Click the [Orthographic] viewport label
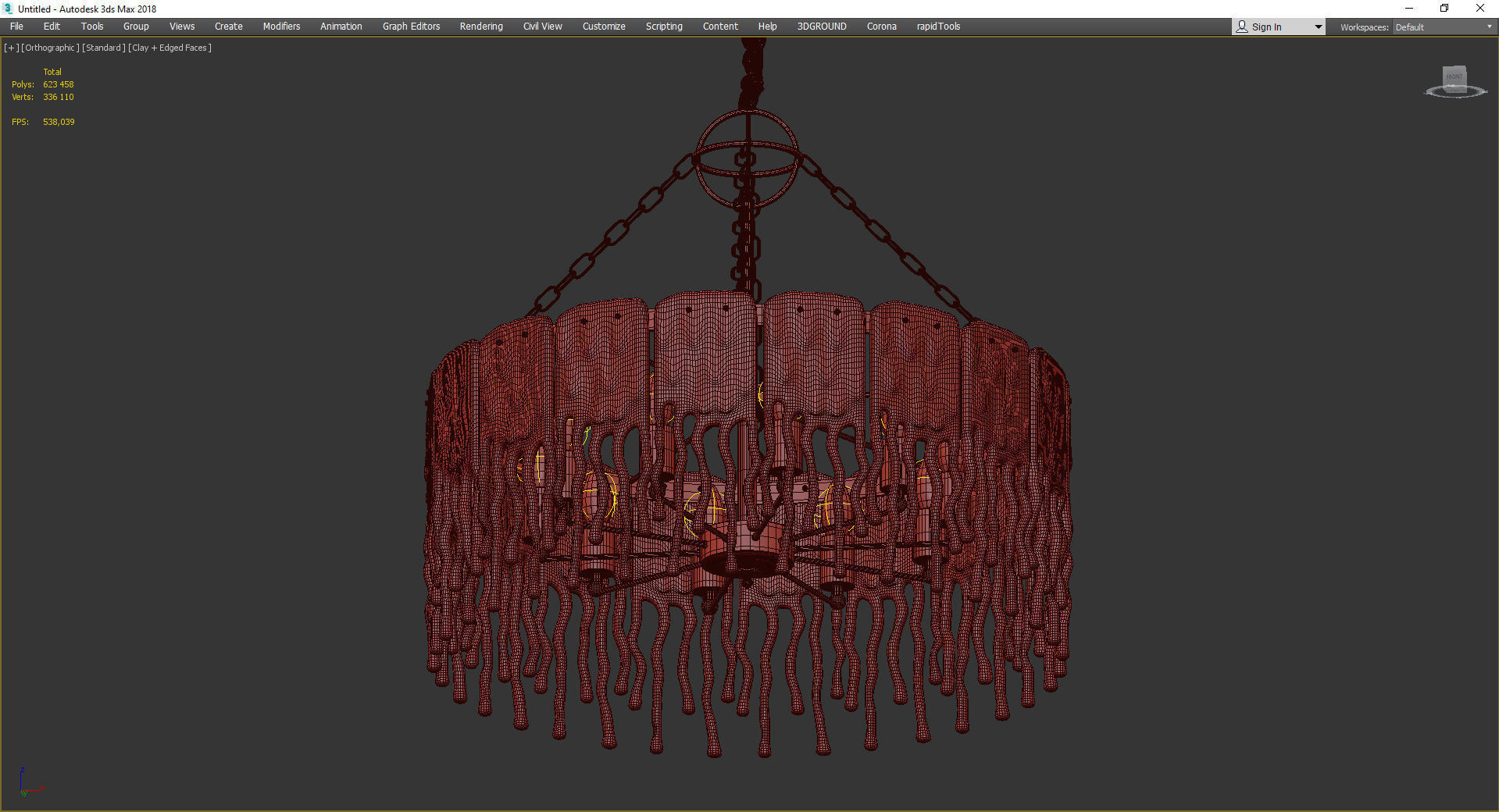 point(51,48)
